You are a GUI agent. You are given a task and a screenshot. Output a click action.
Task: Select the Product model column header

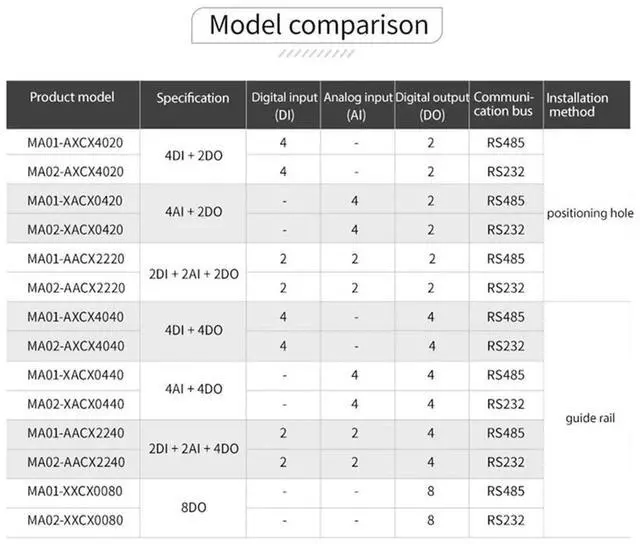click(x=72, y=97)
